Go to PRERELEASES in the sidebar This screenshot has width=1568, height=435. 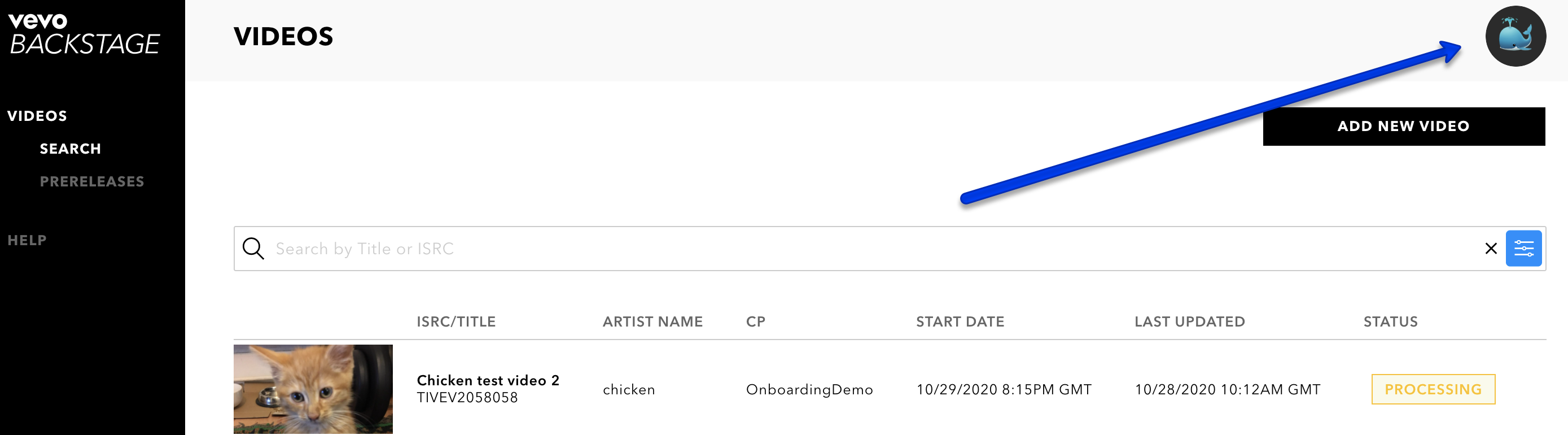[x=92, y=181]
